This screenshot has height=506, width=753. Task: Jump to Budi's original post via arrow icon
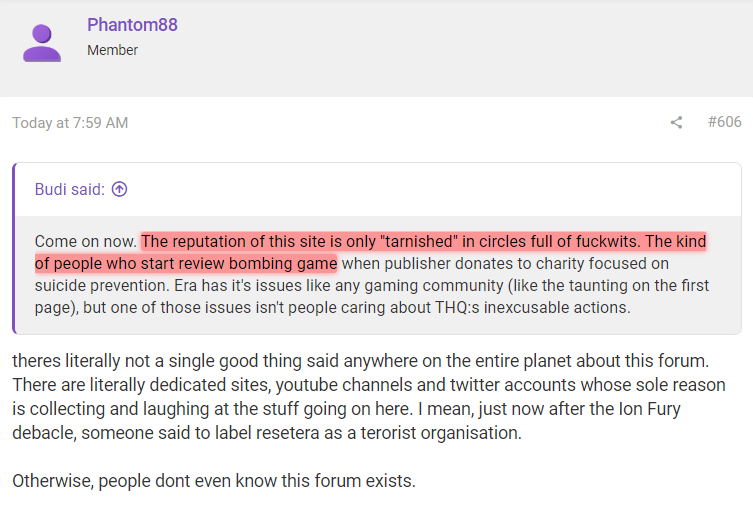click(x=120, y=189)
